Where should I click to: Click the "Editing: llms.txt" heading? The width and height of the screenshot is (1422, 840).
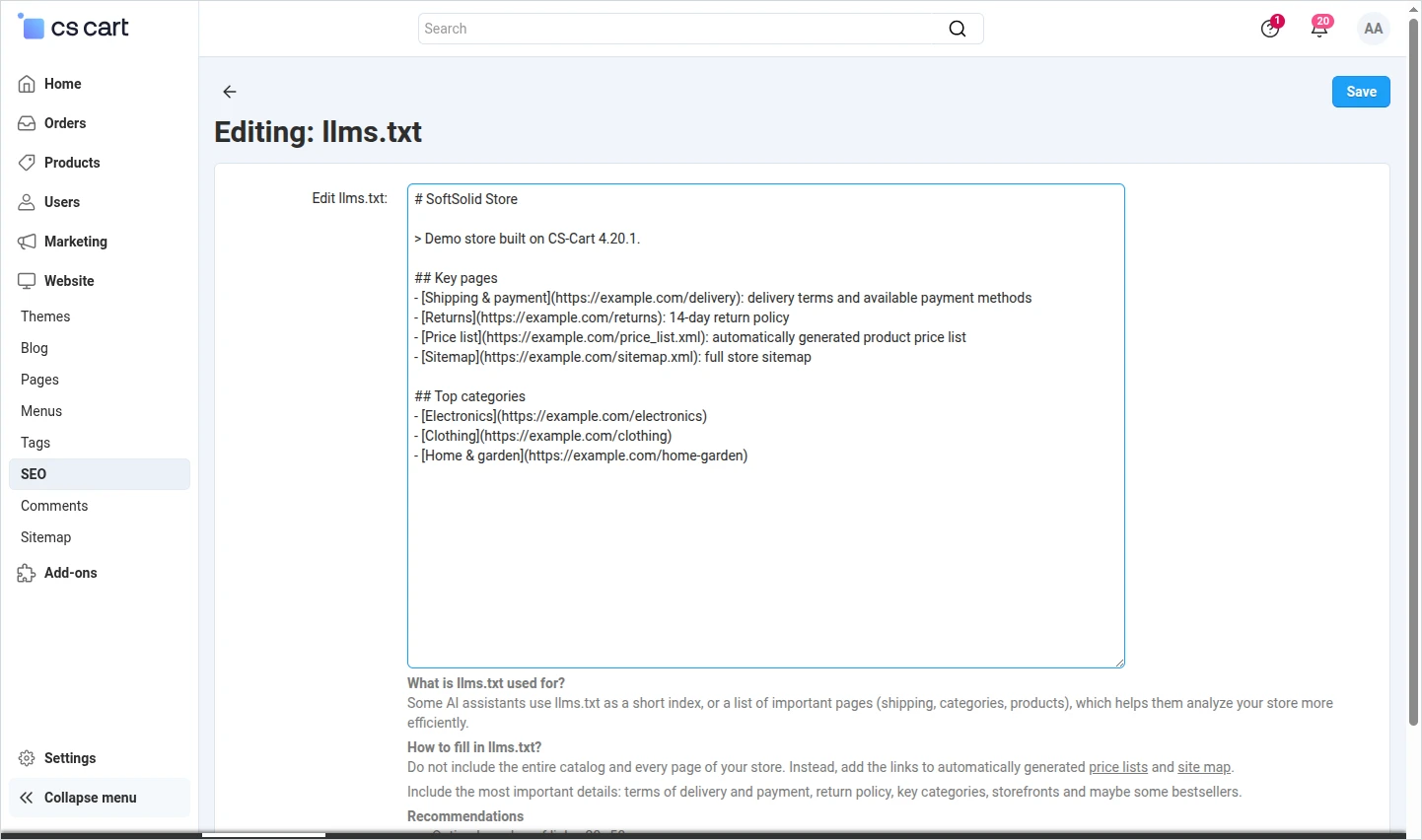pyautogui.click(x=318, y=132)
